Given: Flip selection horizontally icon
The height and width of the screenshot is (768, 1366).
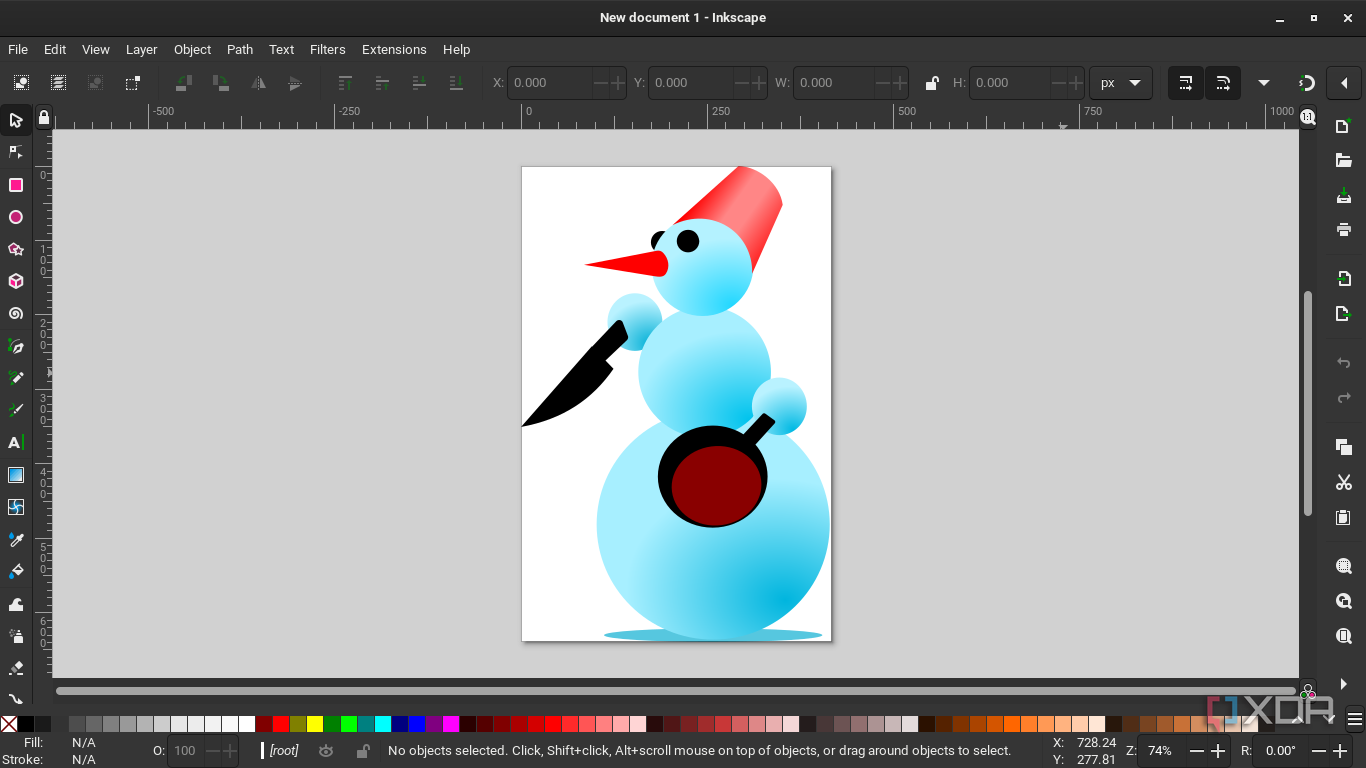Looking at the screenshot, I should 258,83.
